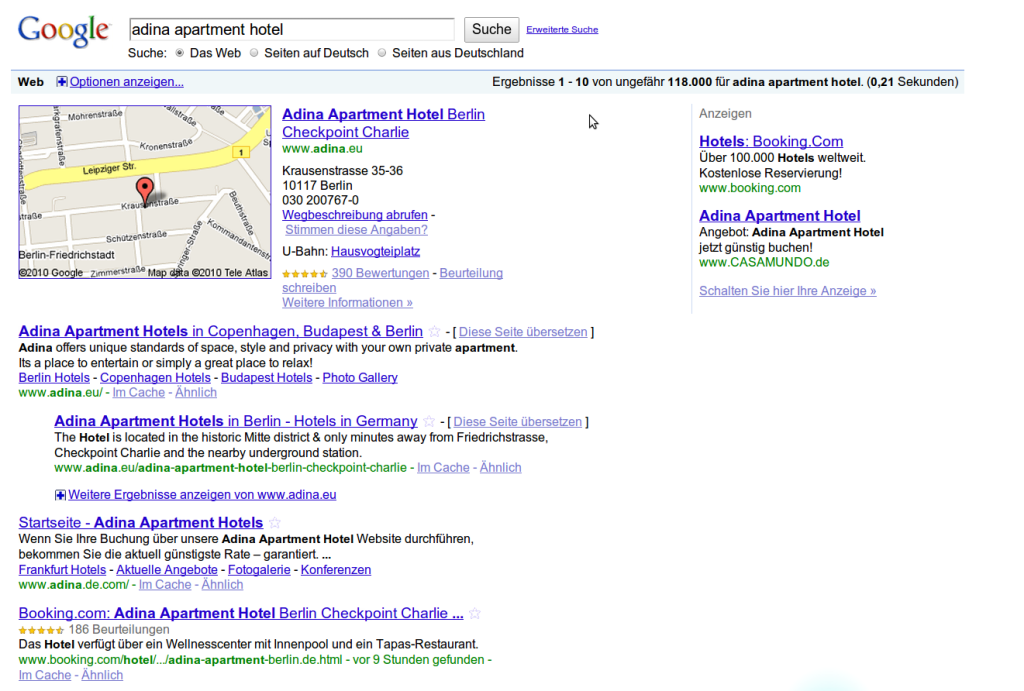Click the Google logo
The height and width of the screenshot is (691, 1024).
click(x=64, y=31)
